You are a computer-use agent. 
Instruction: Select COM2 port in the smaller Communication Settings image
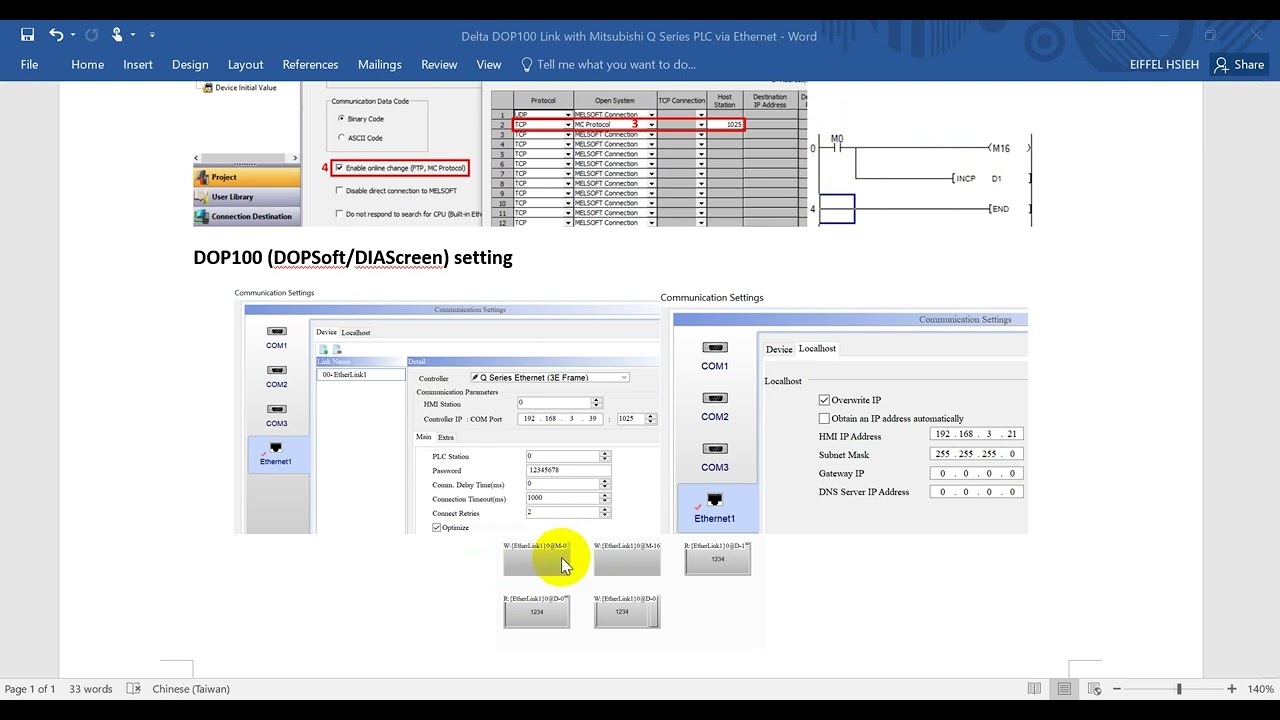click(276, 376)
